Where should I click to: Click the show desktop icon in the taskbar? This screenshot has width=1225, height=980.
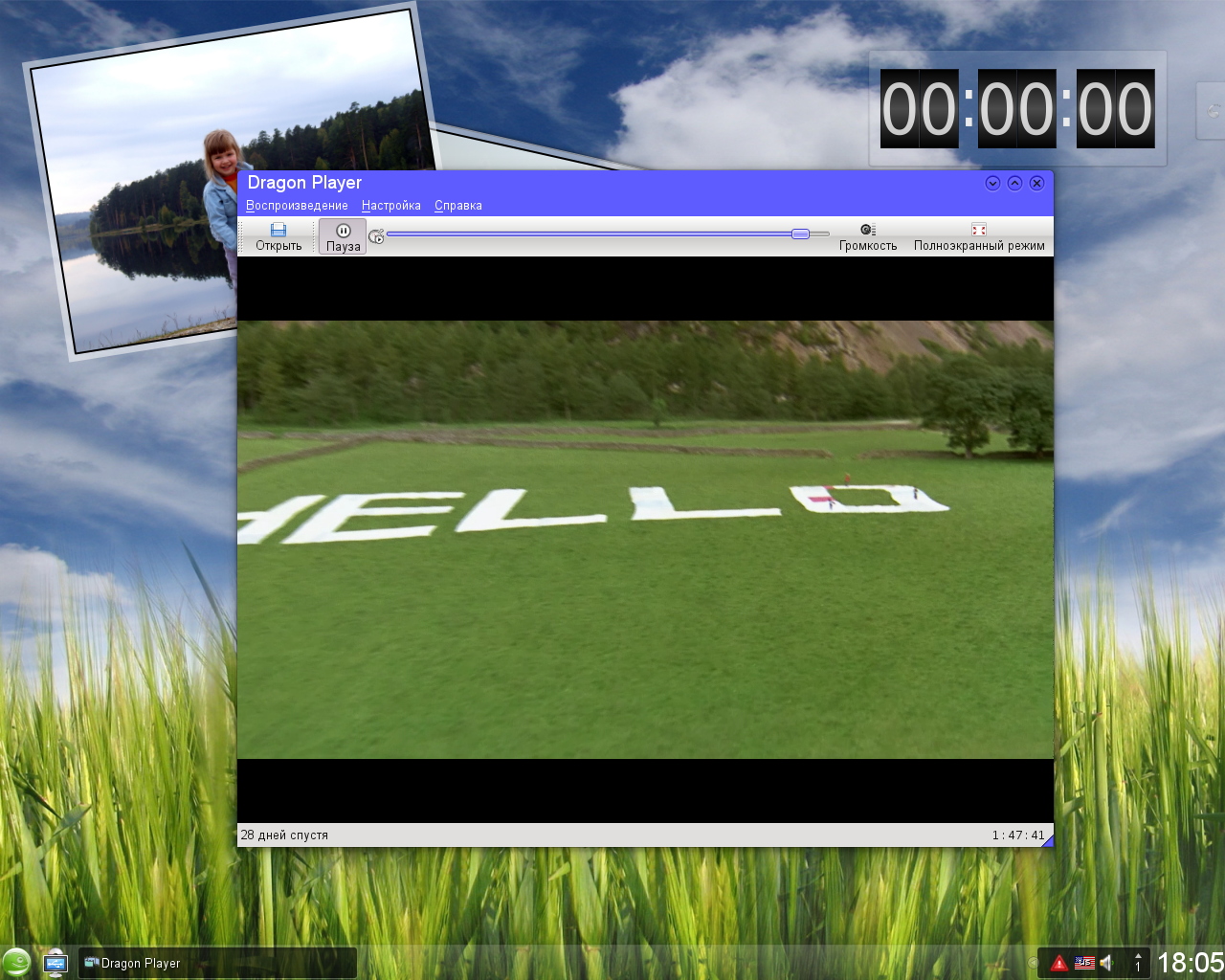[56, 963]
